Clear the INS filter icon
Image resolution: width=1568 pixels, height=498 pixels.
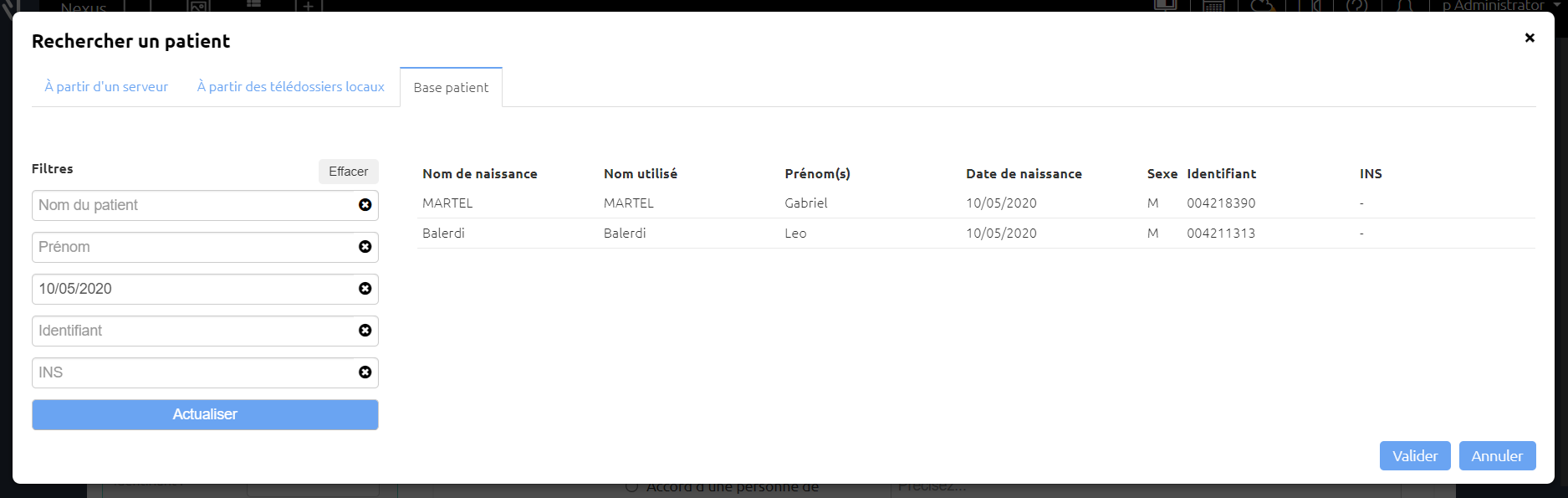click(x=365, y=372)
